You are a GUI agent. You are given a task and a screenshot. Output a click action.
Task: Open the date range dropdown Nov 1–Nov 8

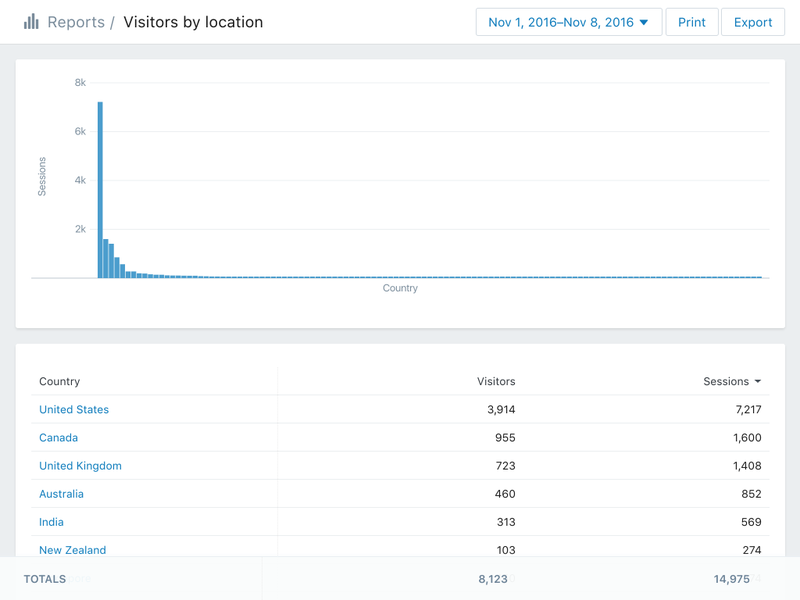pos(569,22)
